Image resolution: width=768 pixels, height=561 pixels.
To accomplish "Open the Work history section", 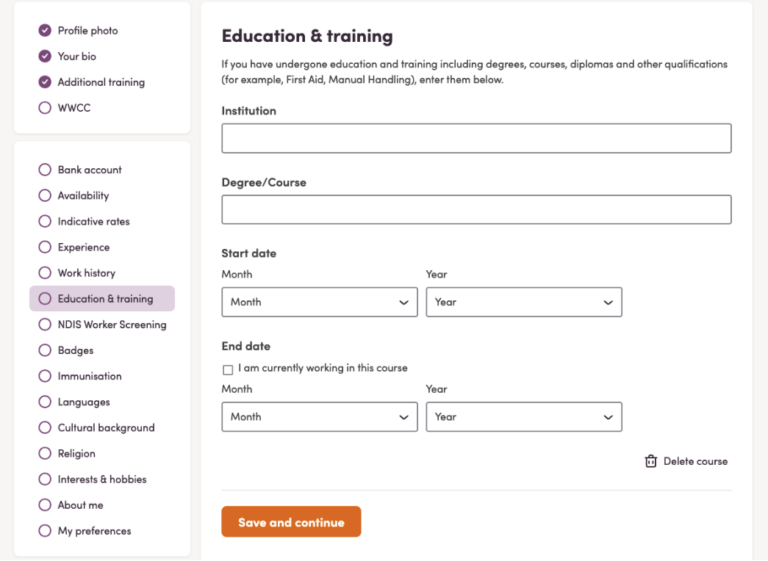I will coord(86,273).
